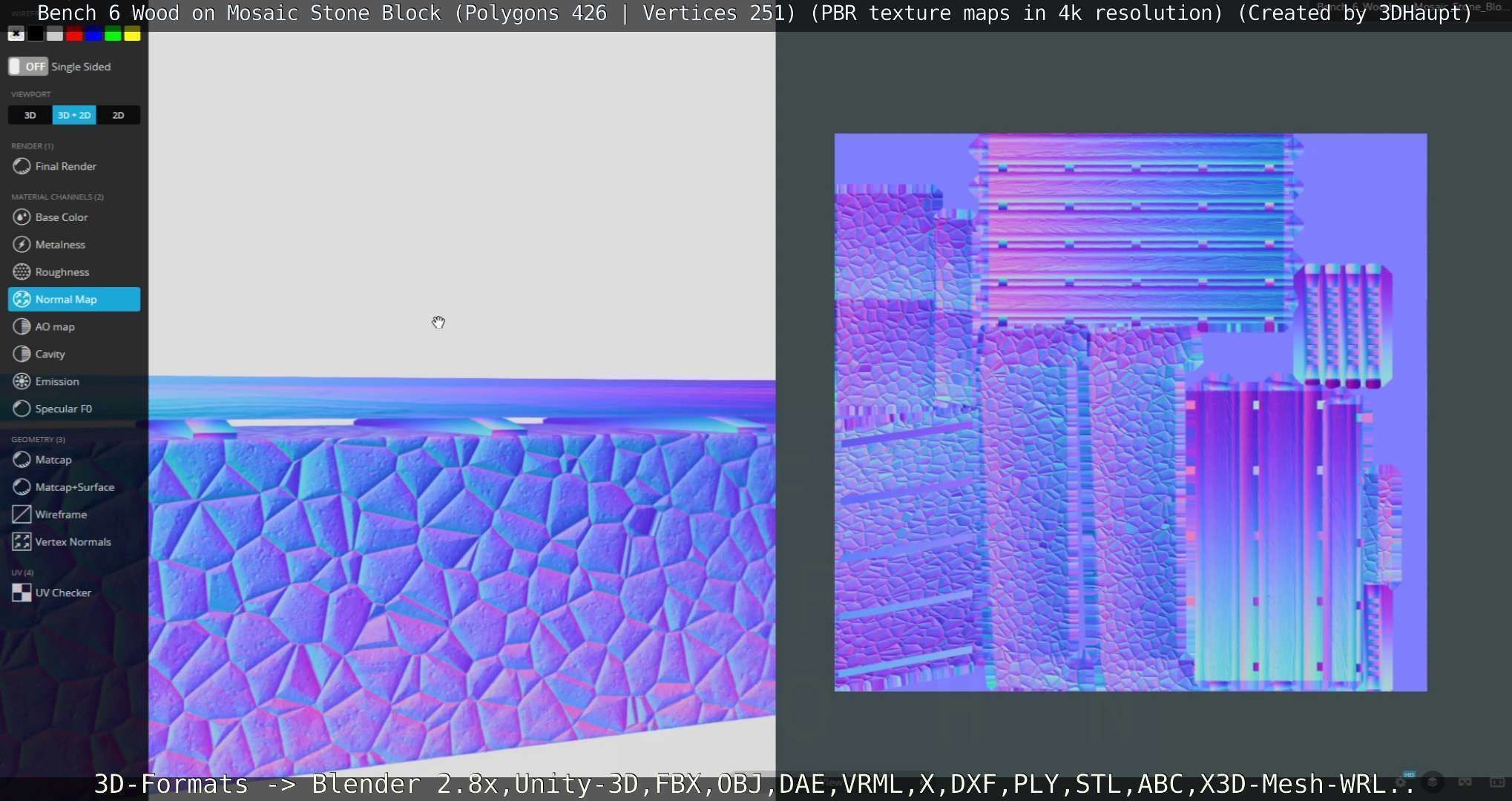The image size is (1512, 801).
Task: Show the Cavity channel
Action: [x=50, y=355]
